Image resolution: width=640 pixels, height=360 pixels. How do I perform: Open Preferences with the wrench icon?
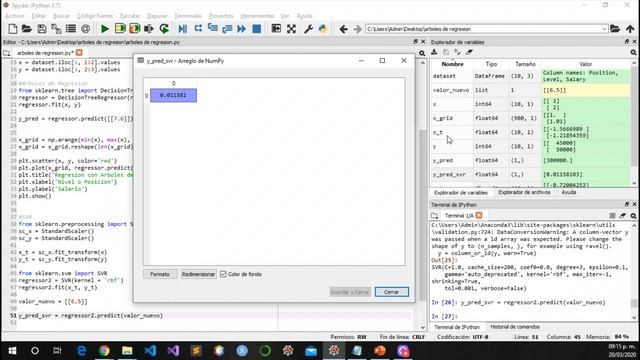(x=309, y=29)
